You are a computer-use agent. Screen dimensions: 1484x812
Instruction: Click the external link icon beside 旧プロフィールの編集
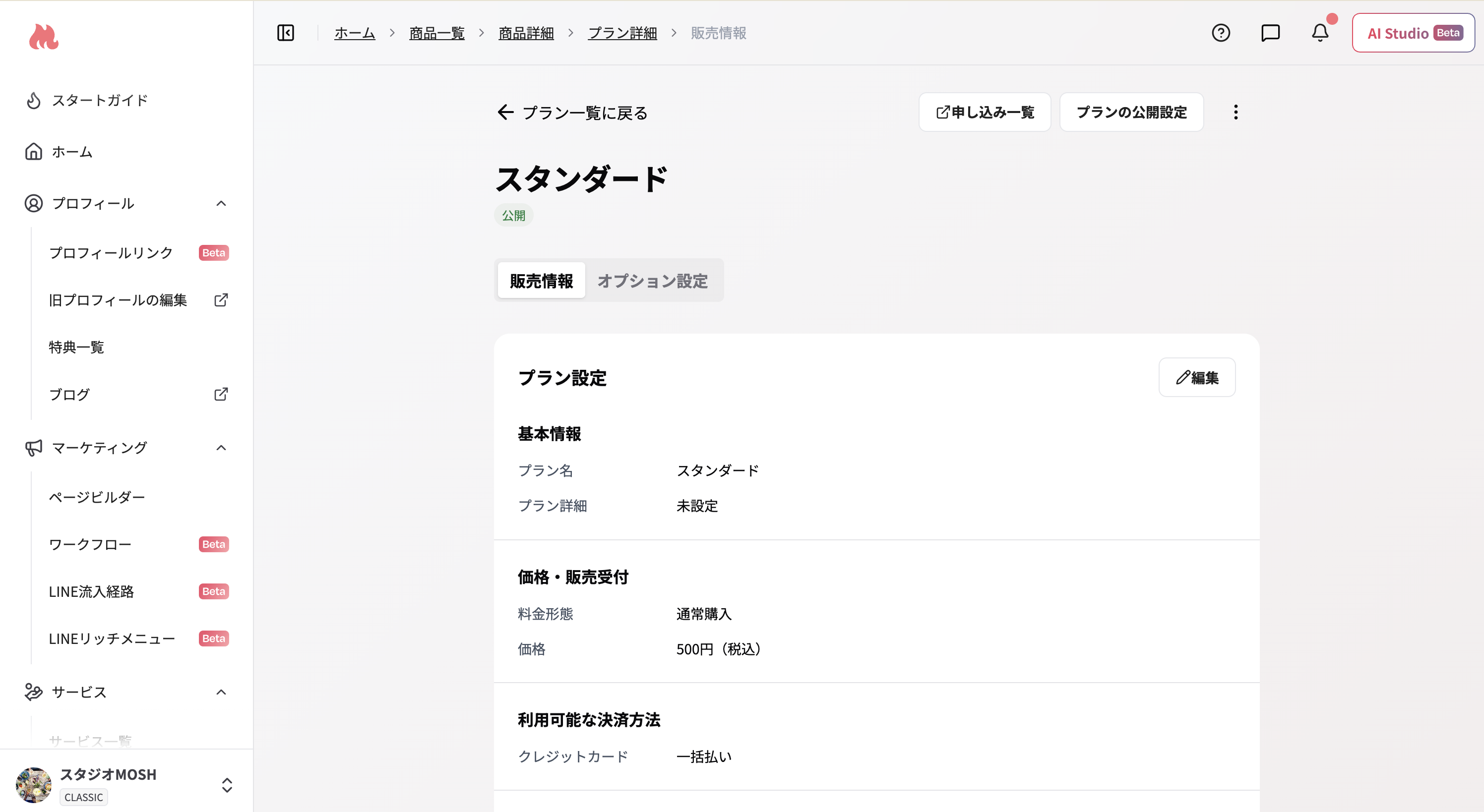[x=221, y=300]
